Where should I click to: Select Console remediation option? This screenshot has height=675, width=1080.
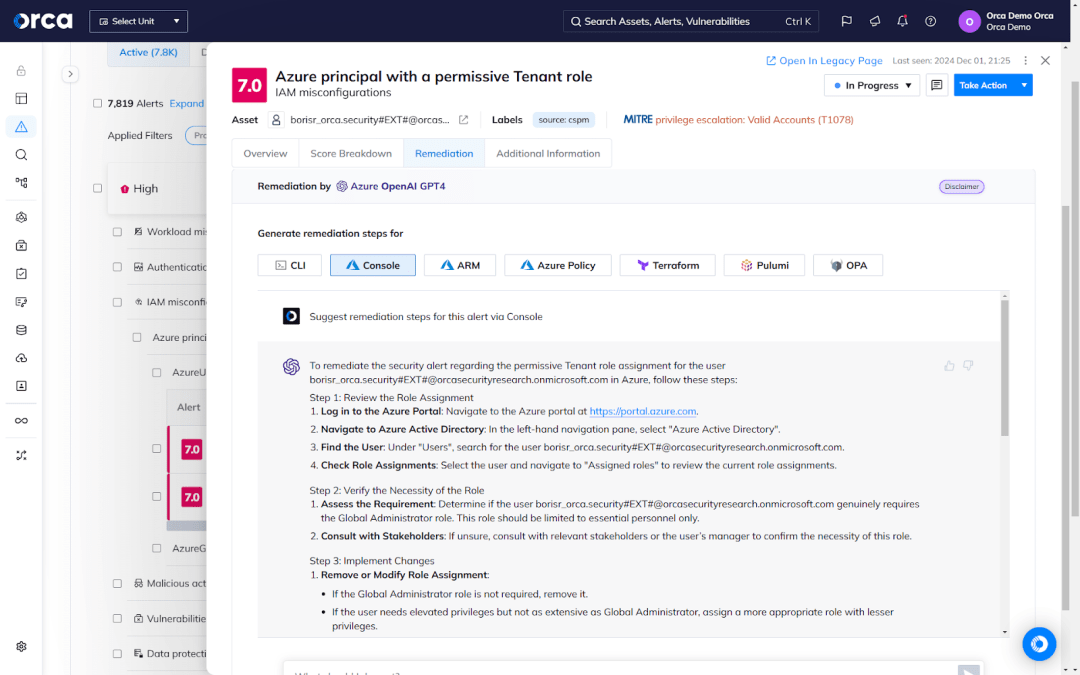373,265
